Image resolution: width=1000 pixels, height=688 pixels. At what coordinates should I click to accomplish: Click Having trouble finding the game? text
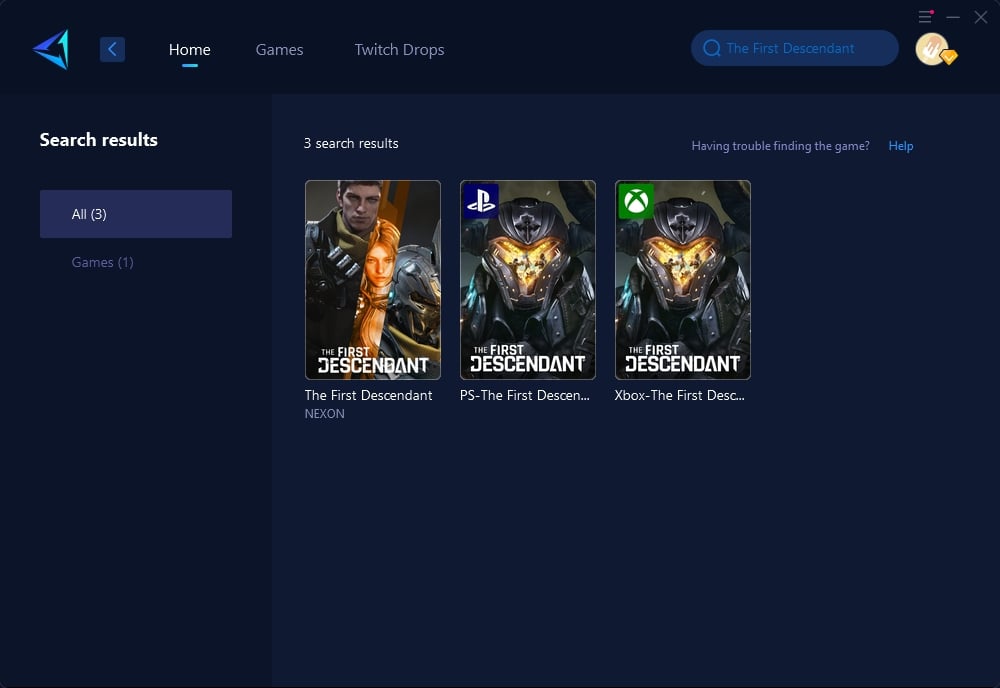tap(781, 146)
